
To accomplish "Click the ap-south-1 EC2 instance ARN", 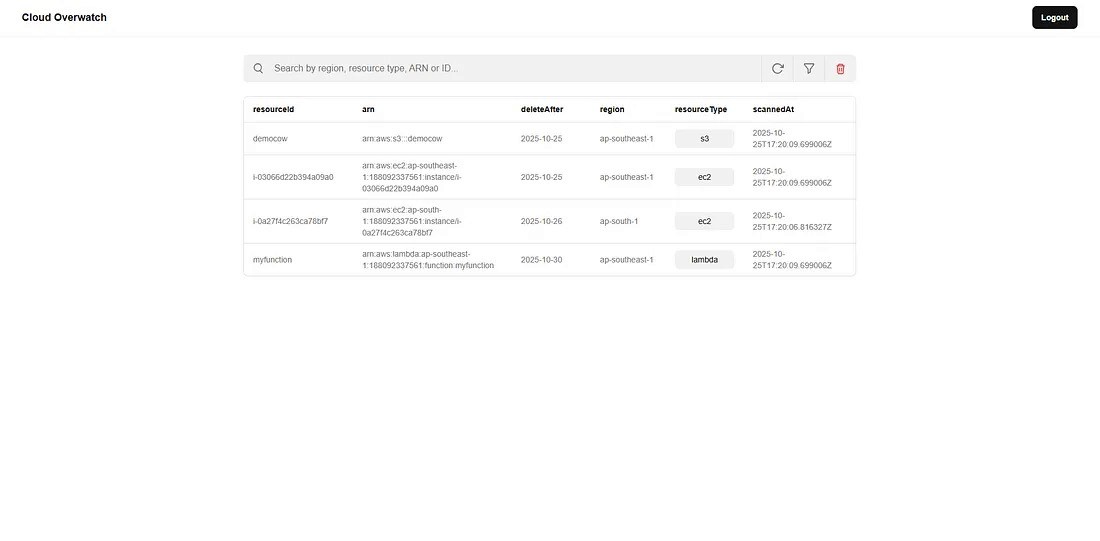I will (412, 222).
